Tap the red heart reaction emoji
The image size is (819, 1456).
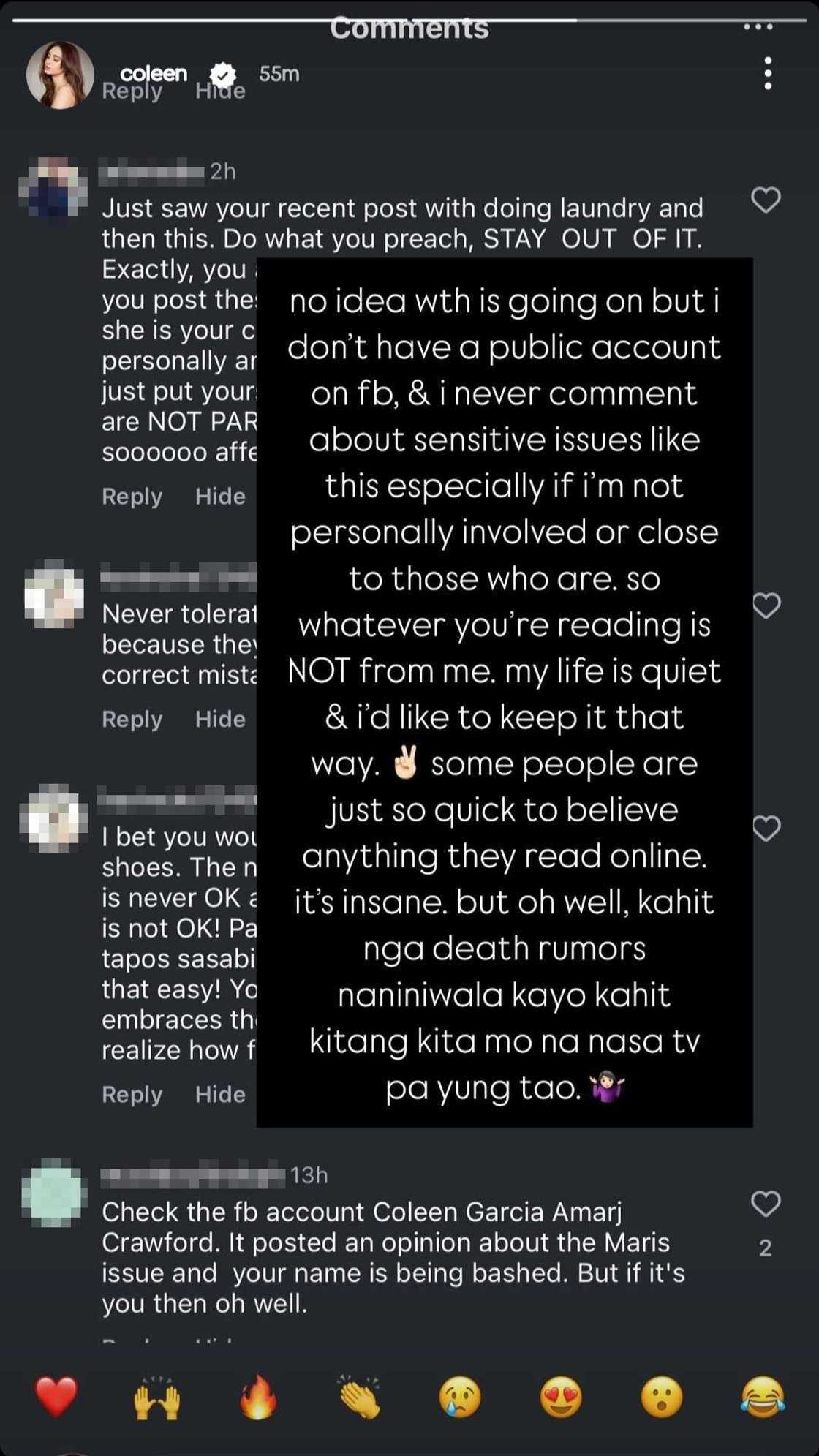pyautogui.click(x=56, y=1396)
